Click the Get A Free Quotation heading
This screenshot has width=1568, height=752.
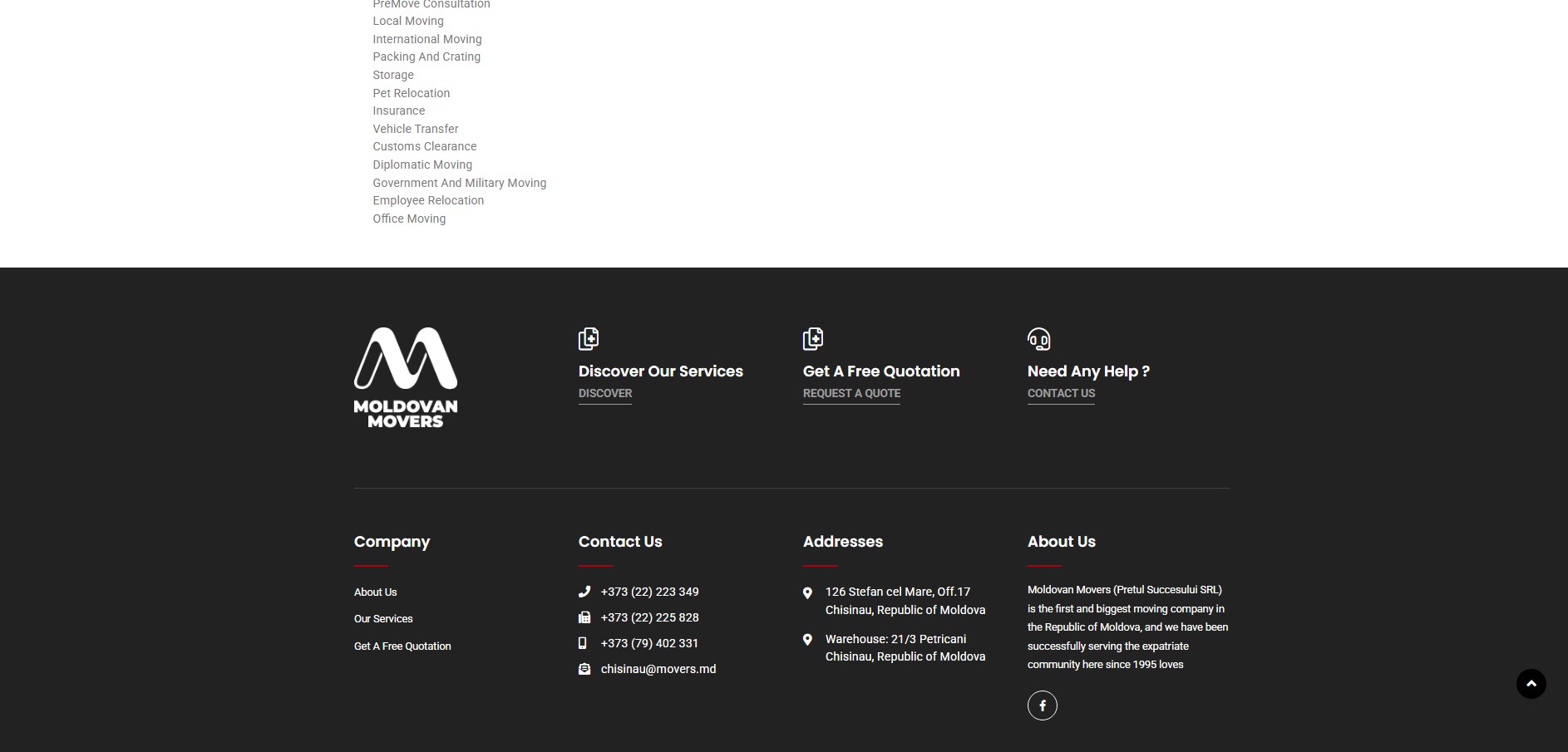(881, 371)
